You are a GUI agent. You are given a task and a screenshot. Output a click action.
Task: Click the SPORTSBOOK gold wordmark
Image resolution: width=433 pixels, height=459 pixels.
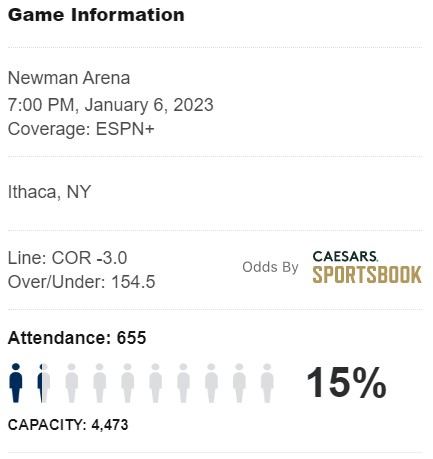tap(367, 275)
